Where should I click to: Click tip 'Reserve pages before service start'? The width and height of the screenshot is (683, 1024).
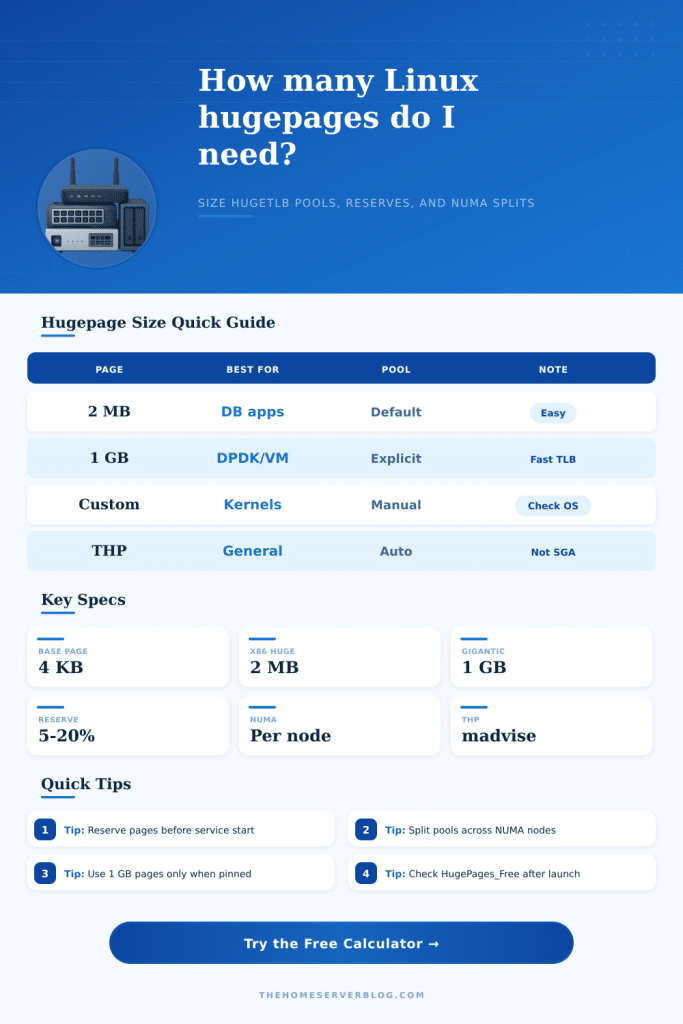pos(181,829)
